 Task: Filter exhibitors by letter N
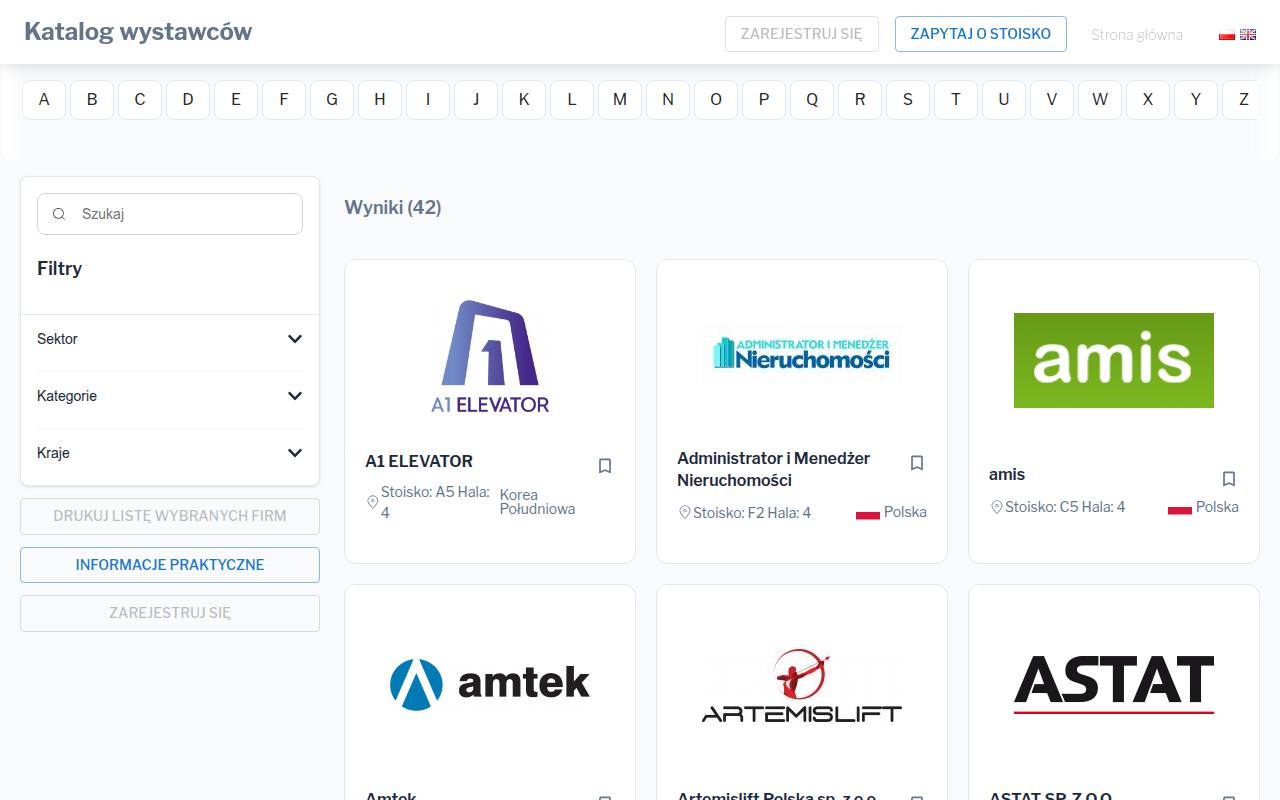pyautogui.click(x=668, y=100)
